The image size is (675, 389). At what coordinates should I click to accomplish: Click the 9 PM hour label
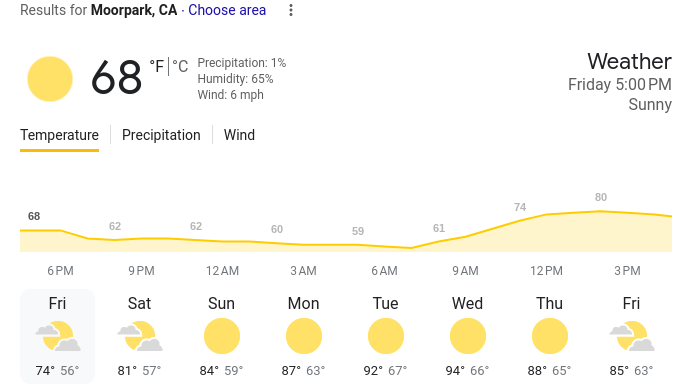141,271
